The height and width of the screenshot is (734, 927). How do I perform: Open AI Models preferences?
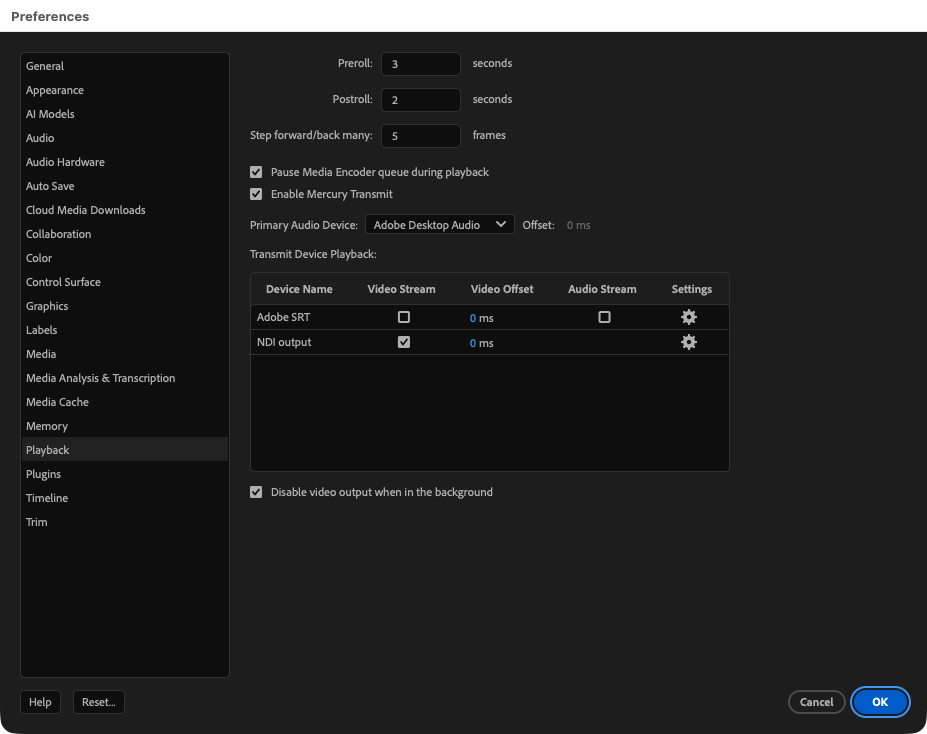tap(125, 114)
